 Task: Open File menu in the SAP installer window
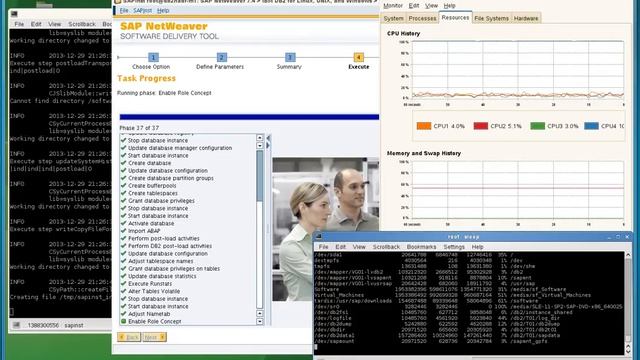pos(124,10)
